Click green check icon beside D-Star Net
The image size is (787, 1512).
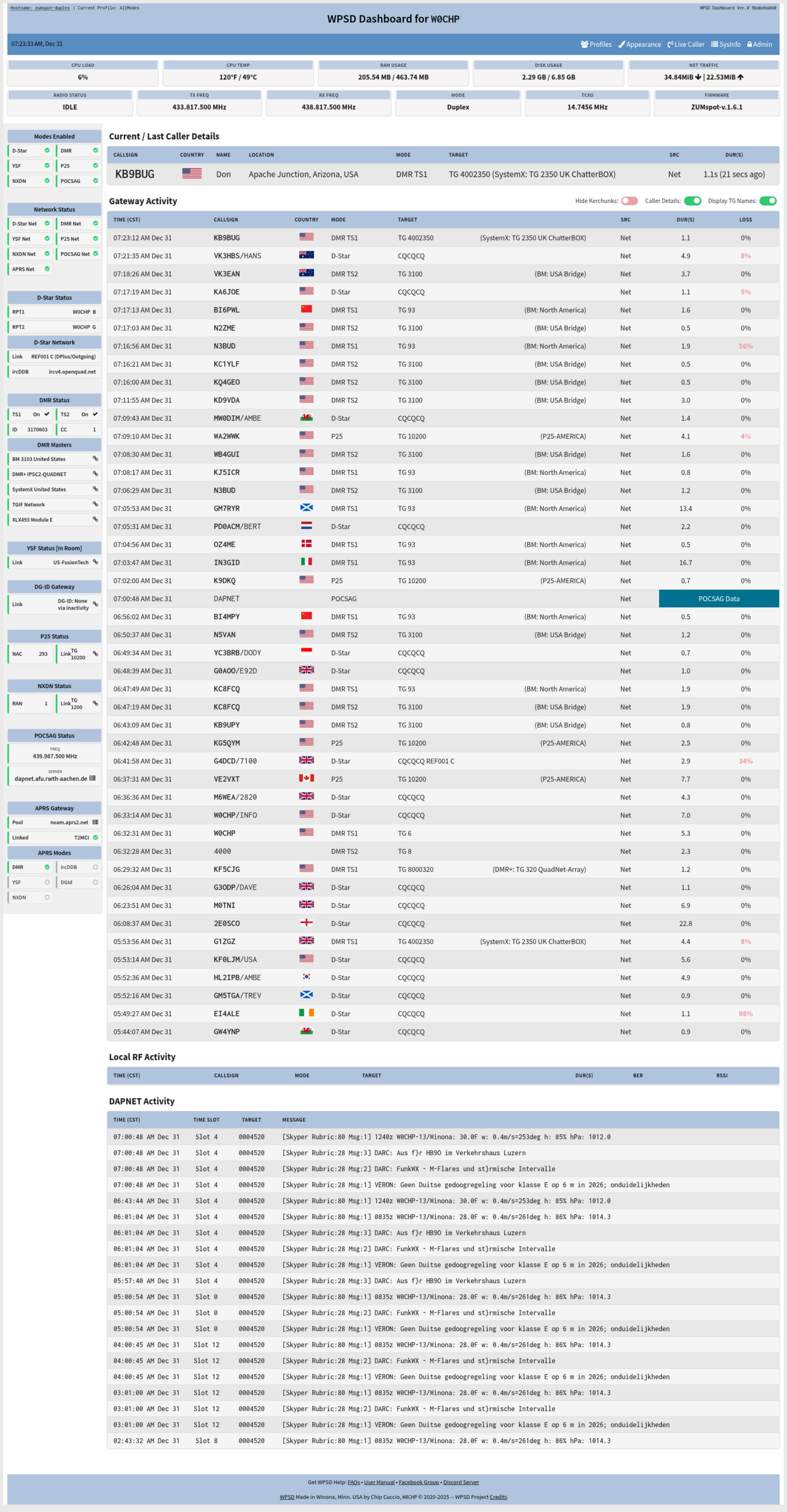[x=47, y=223]
